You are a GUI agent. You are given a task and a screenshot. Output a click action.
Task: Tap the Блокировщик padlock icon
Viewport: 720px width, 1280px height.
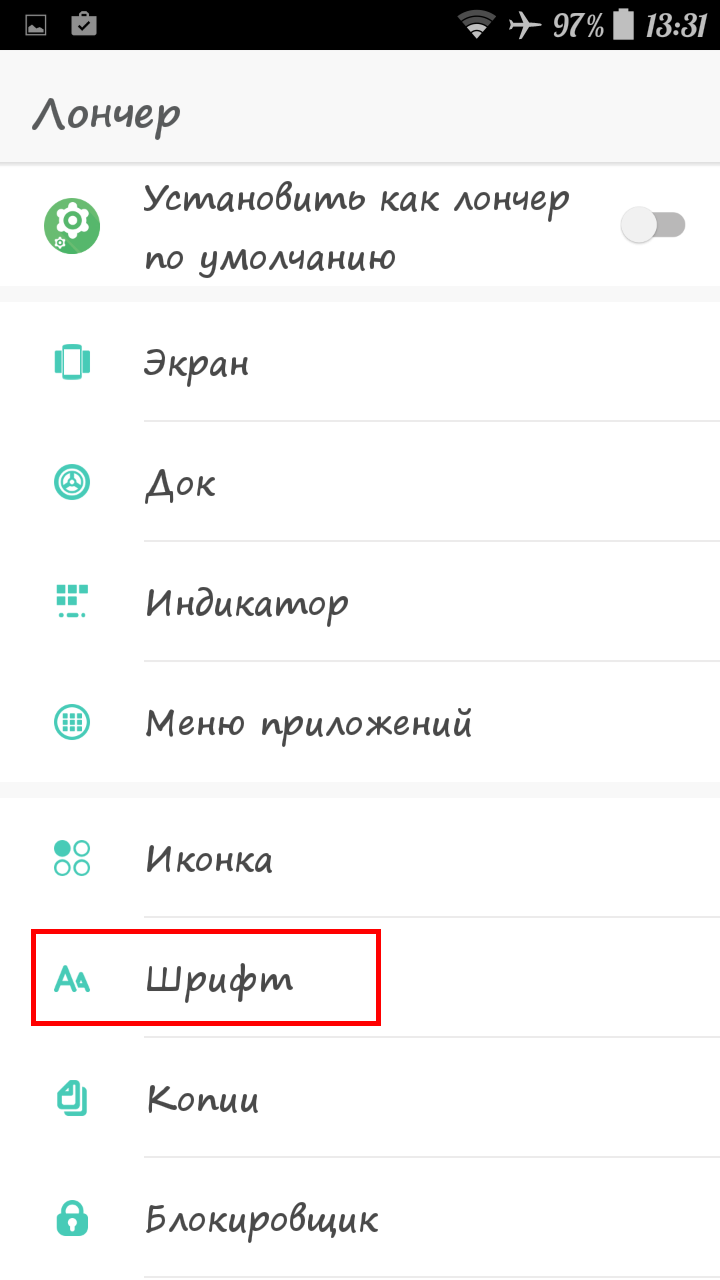pyautogui.click(x=72, y=1218)
